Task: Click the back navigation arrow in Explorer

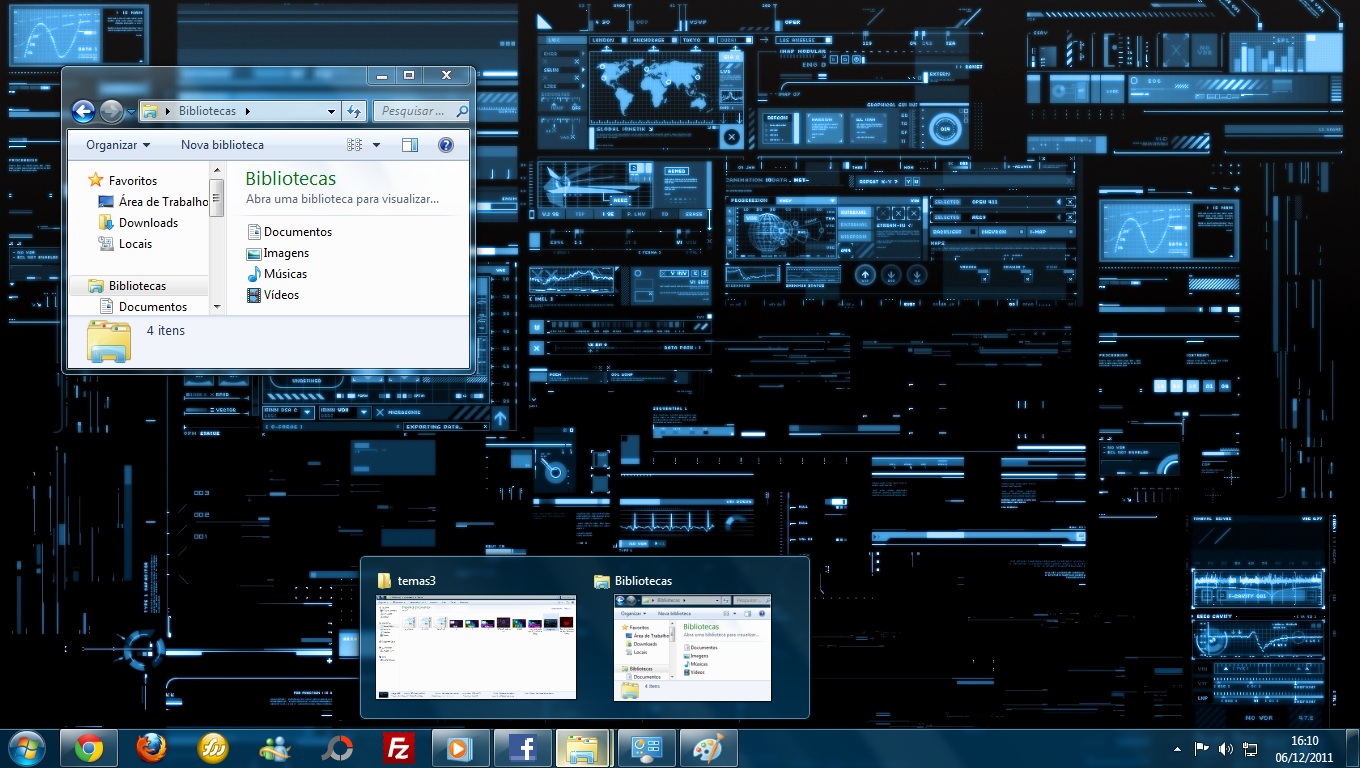Action: point(83,111)
